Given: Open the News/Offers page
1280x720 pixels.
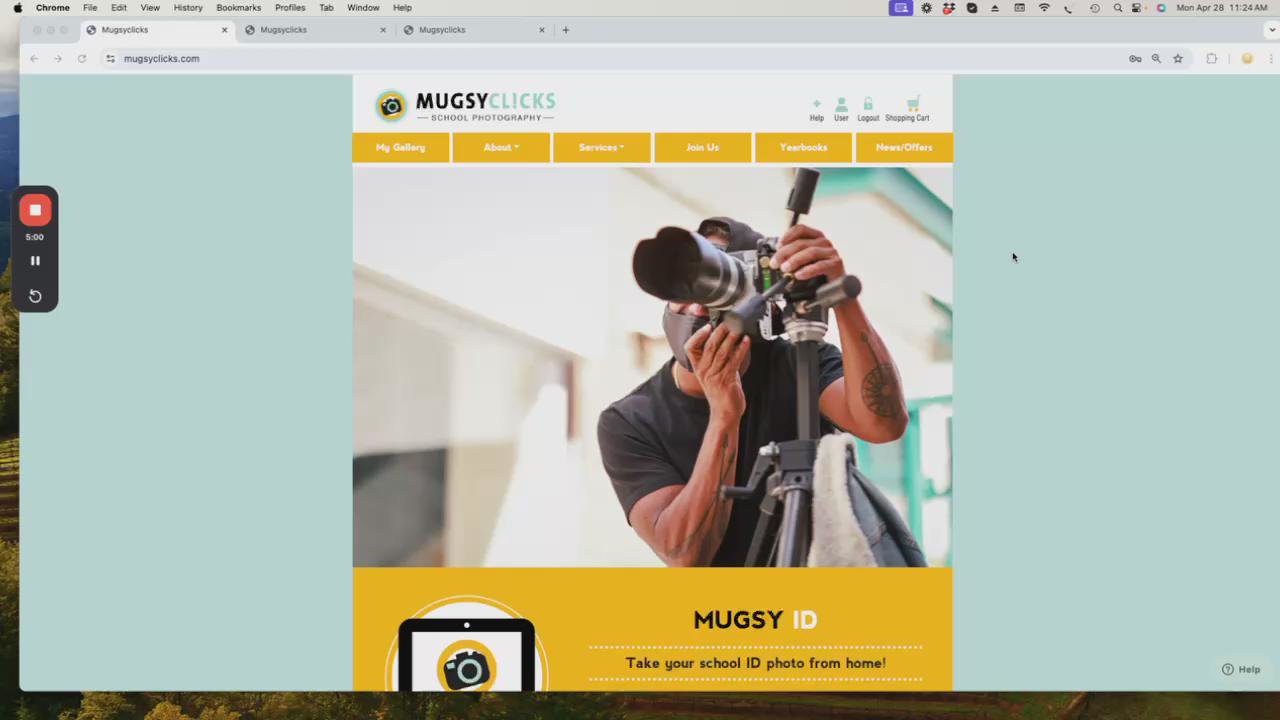Looking at the screenshot, I should 904,147.
